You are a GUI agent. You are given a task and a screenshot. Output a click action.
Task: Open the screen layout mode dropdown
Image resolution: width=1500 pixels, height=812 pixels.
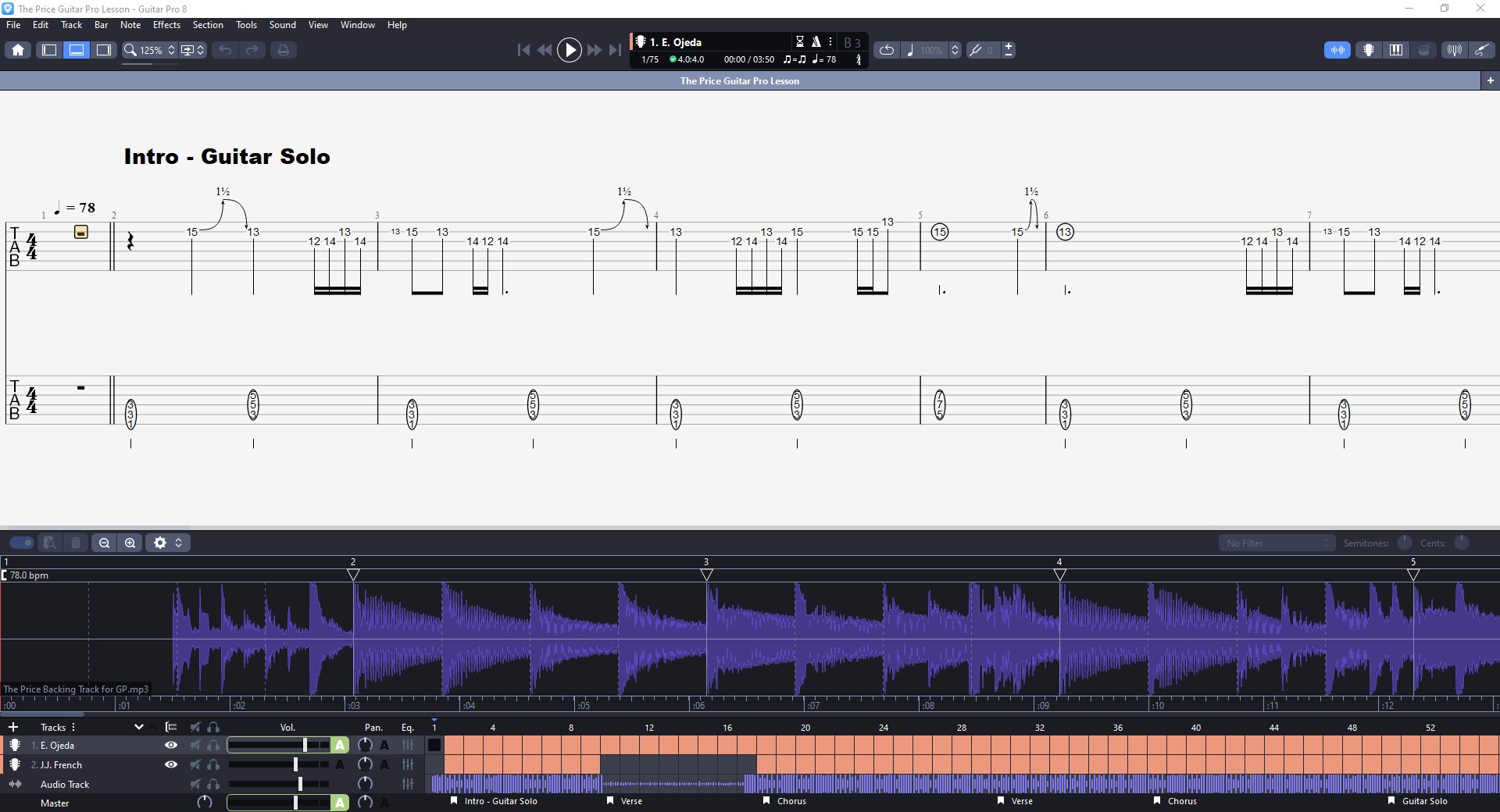pyautogui.click(x=193, y=50)
